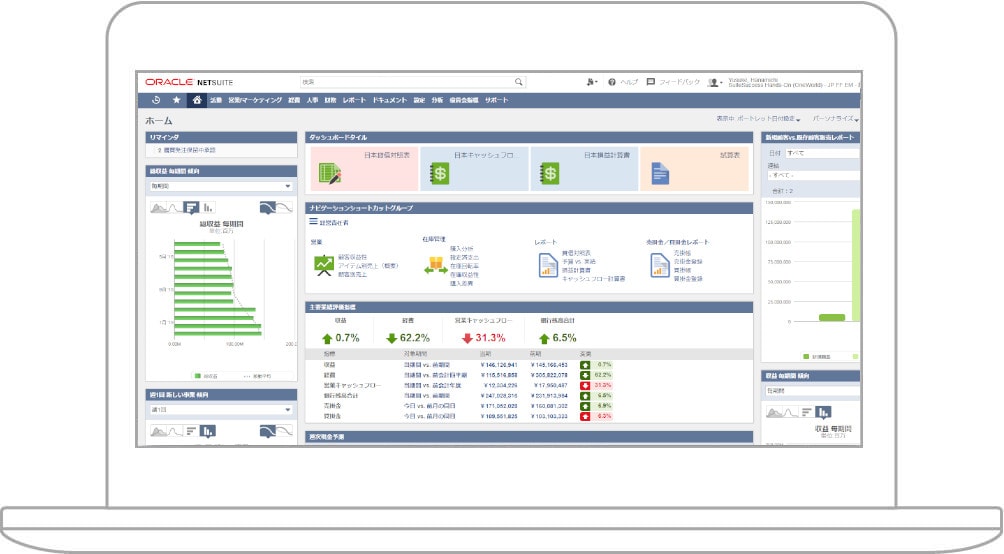Click red arrow in 営業キャッシュフロー table row
The image size is (1004, 554).
[x=585, y=386]
